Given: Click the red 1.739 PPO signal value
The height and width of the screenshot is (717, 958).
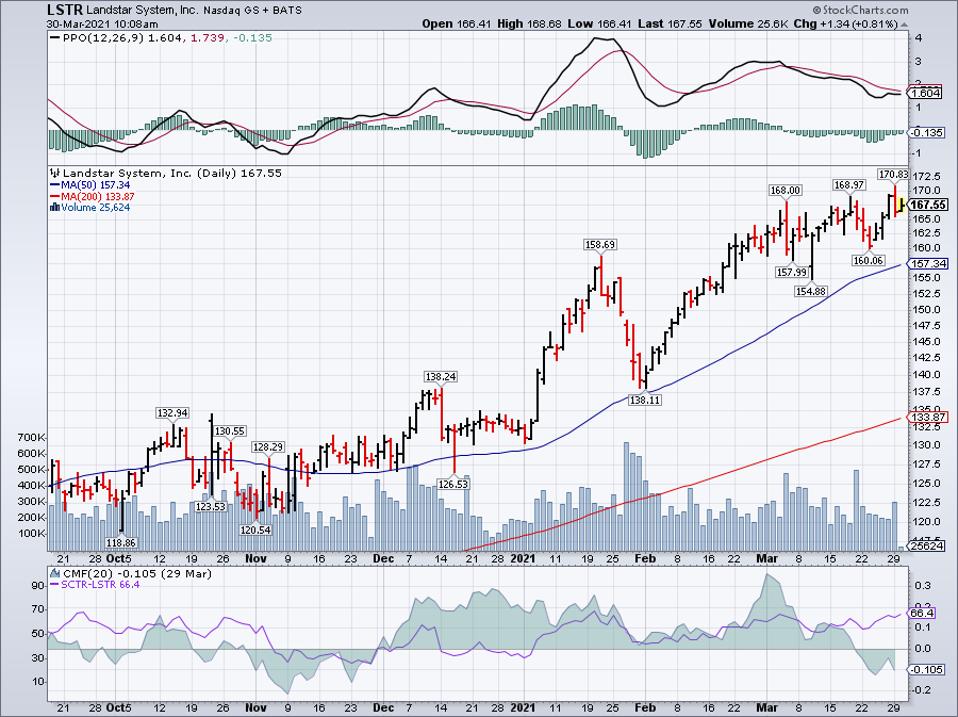Looking at the screenshot, I should click(207, 38).
